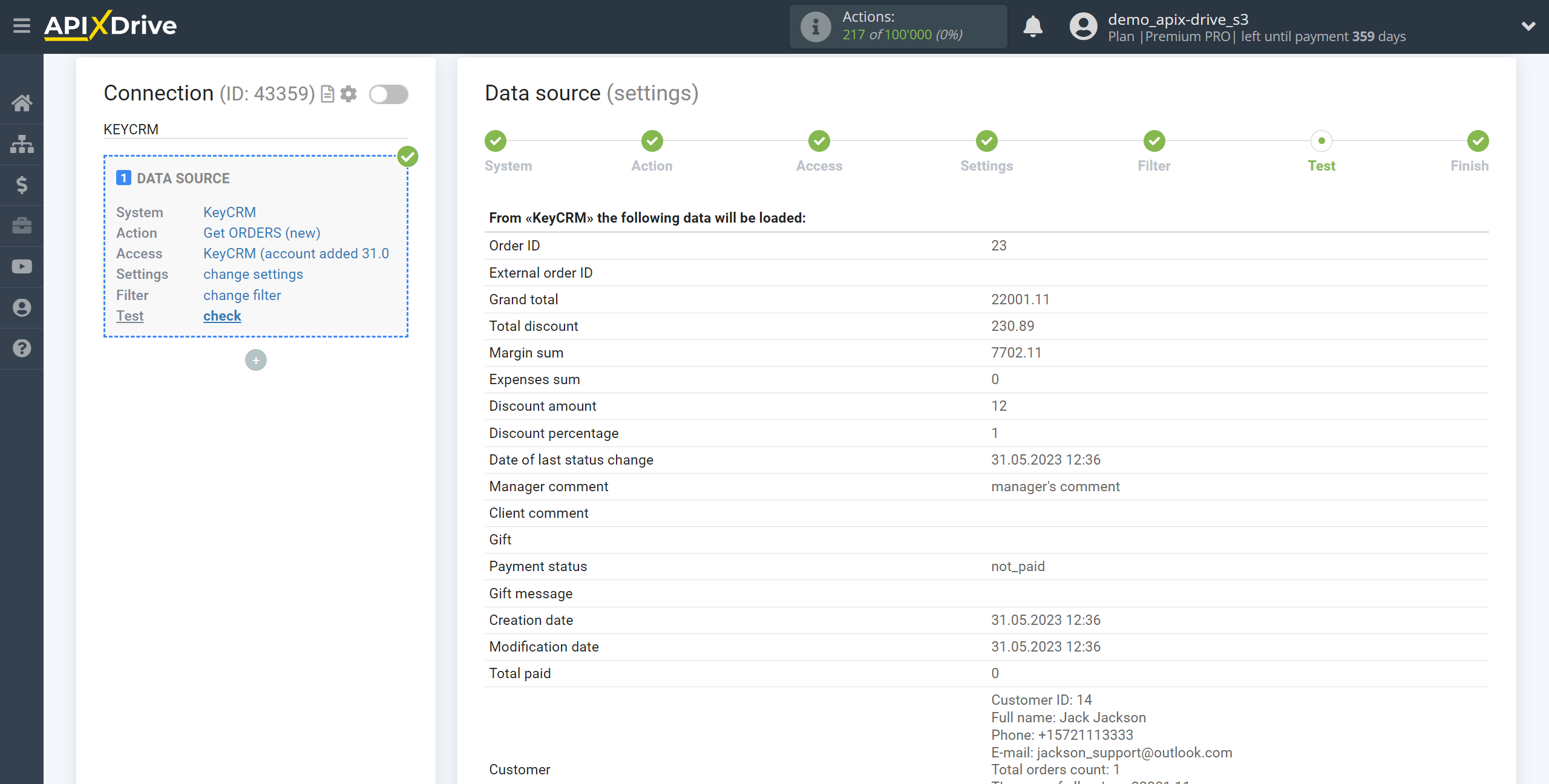Click manager's comment value
The width and height of the screenshot is (1549, 784).
[x=1055, y=486]
